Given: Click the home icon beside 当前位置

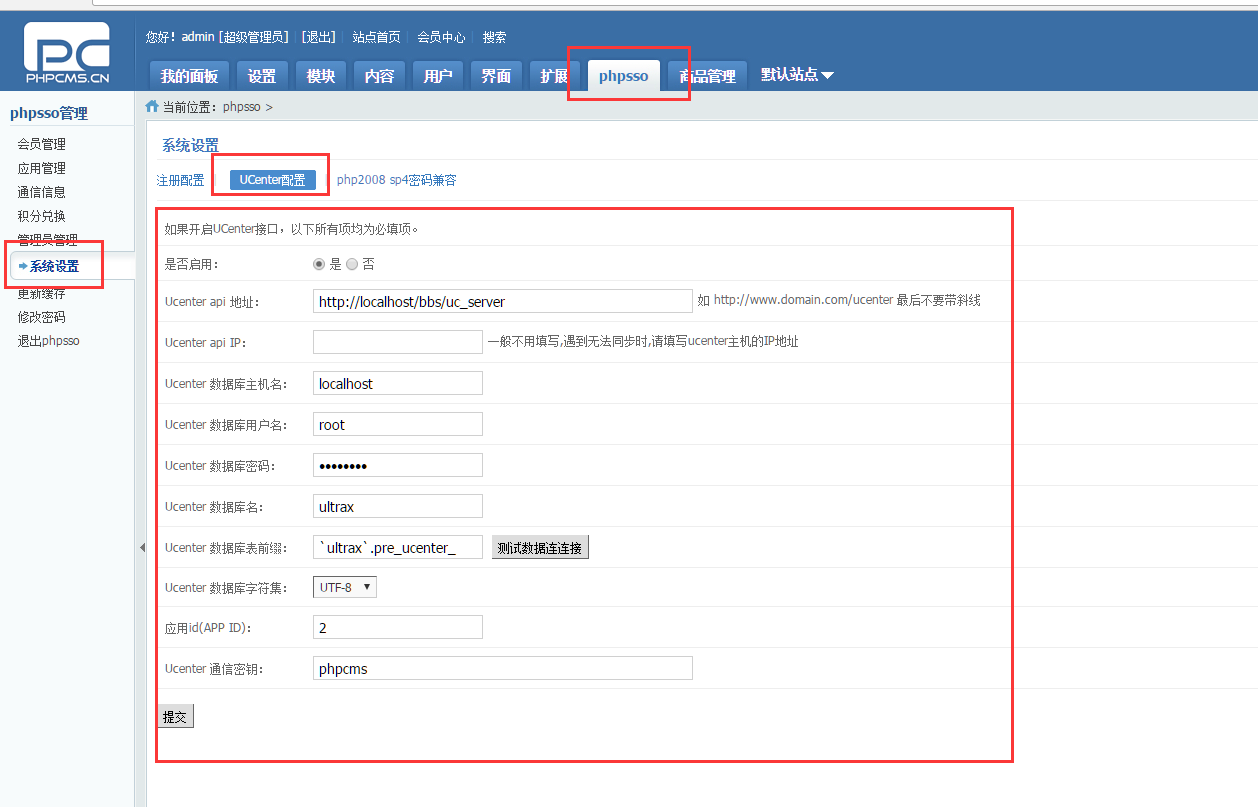Looking at the screenshot, I should pyautogui.click(x=152, y=106).
